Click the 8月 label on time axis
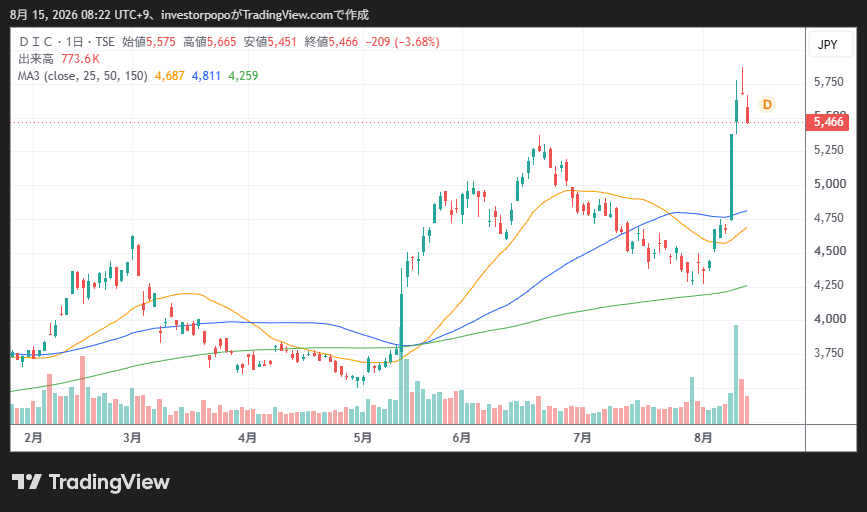 click(x=703, y=438)
